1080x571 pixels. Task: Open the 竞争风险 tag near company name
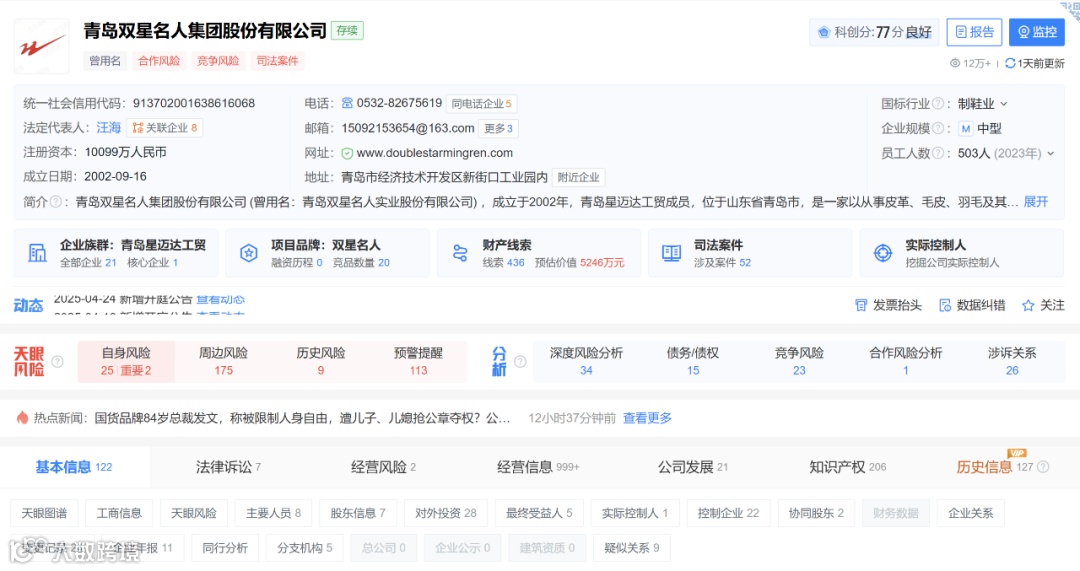click(218, 61)
